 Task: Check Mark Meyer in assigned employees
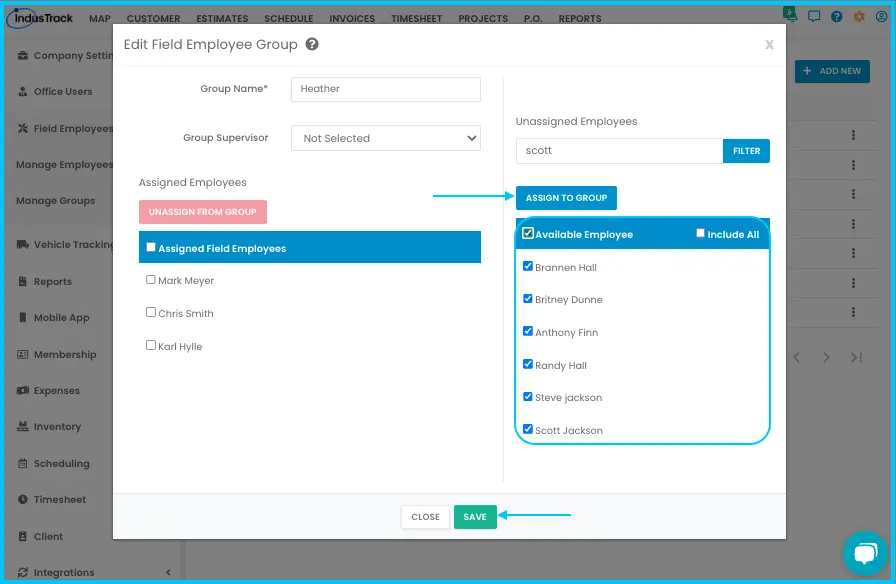pos(151,280)
